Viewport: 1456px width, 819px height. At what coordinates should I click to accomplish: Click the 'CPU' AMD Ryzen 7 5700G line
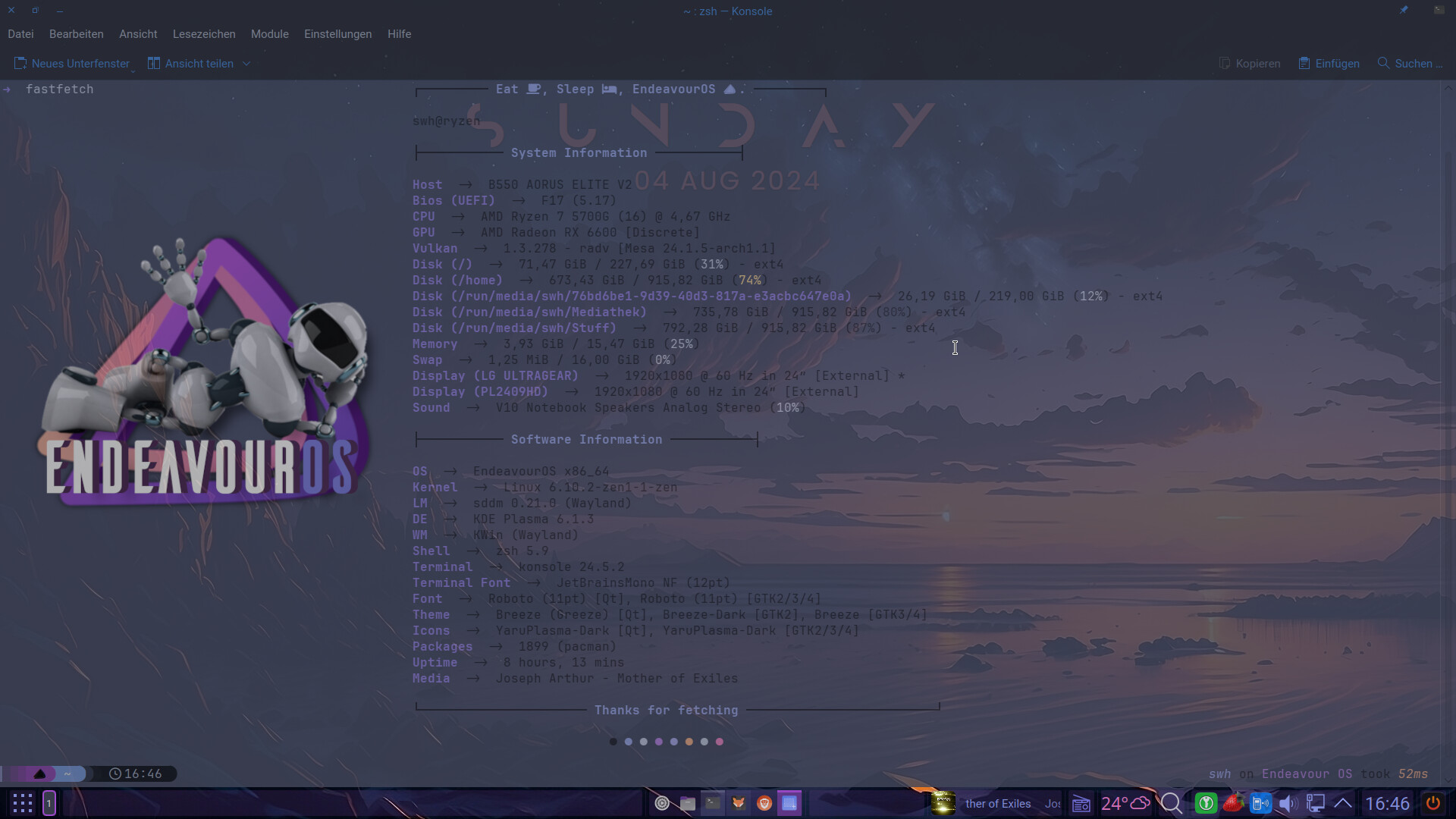point(571,217)
